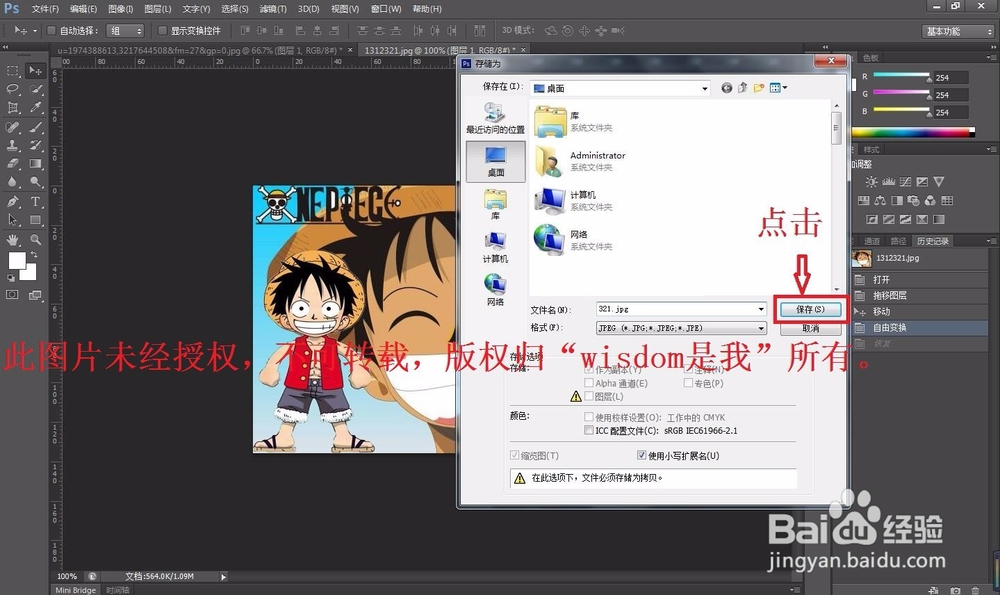This screenshot has height=595, width=1000.
Task: Uncheck Use Lower Case Extension
Action: click(642, 455)
